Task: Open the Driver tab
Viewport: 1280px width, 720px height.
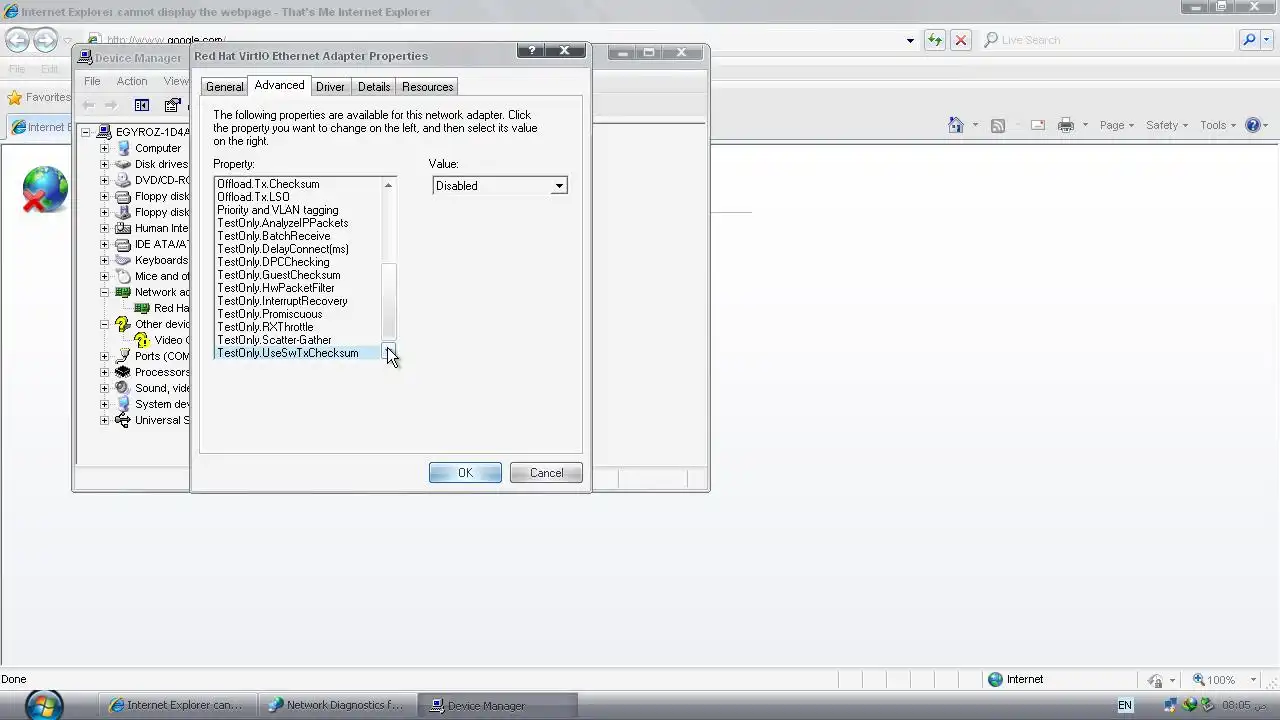Action: pos(330,87)
